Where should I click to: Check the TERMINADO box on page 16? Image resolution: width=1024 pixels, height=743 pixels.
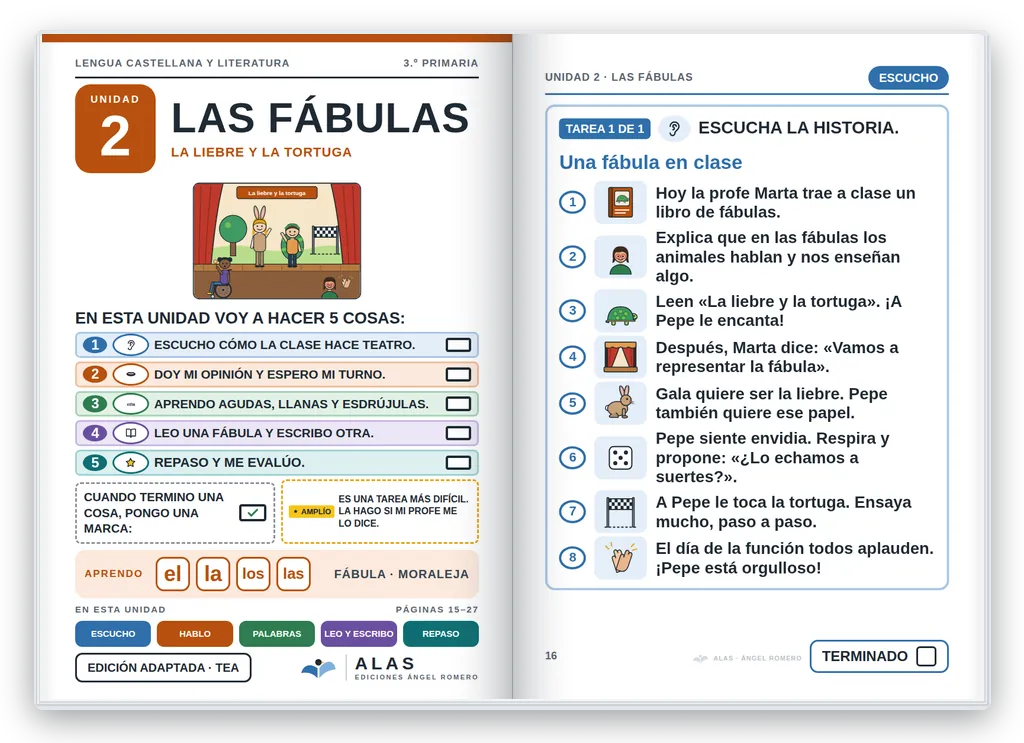[926, 656]
